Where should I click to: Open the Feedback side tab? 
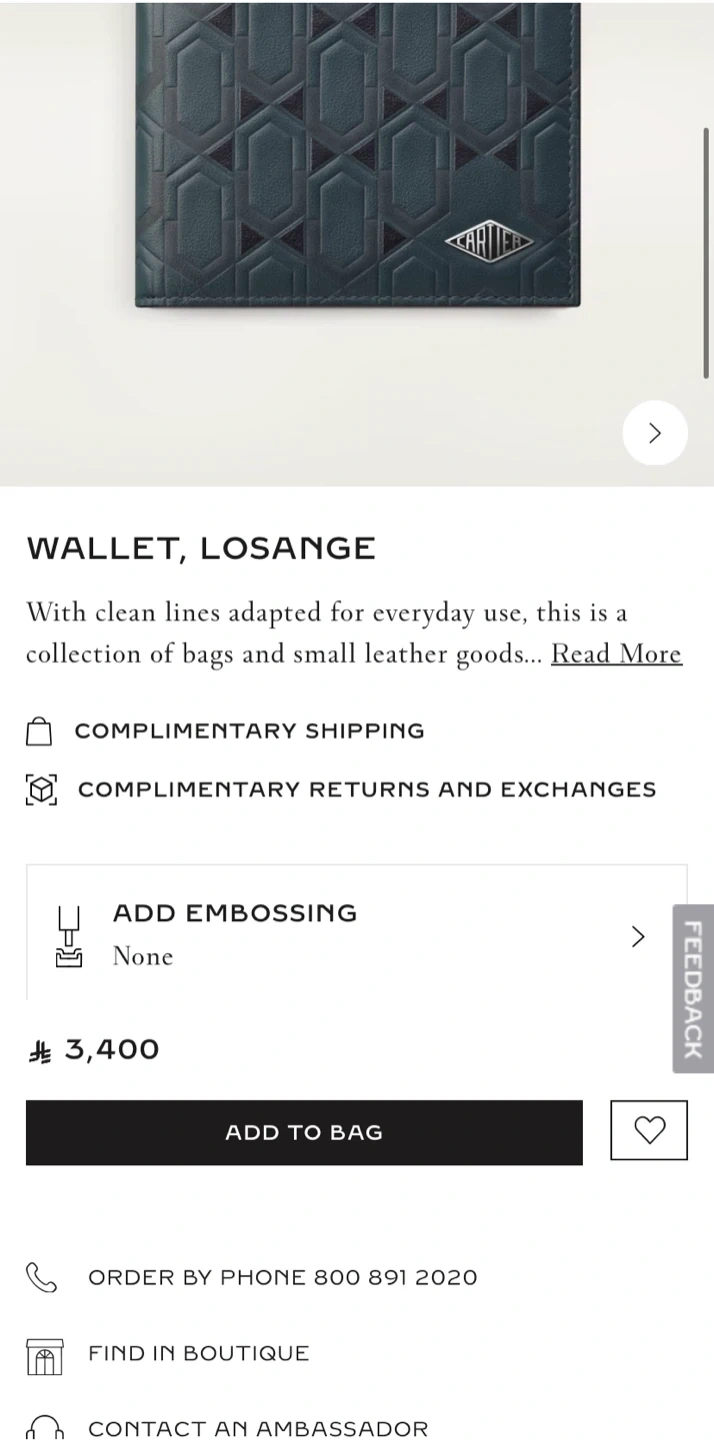(x=692, y=988)
